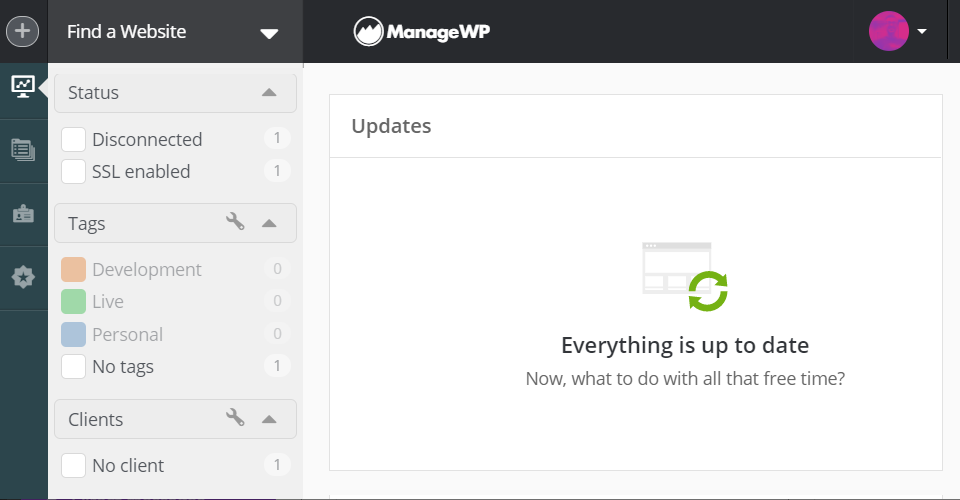Check the Disconnected filter checkbox
The image size is (960, 500).
[73, 140]
